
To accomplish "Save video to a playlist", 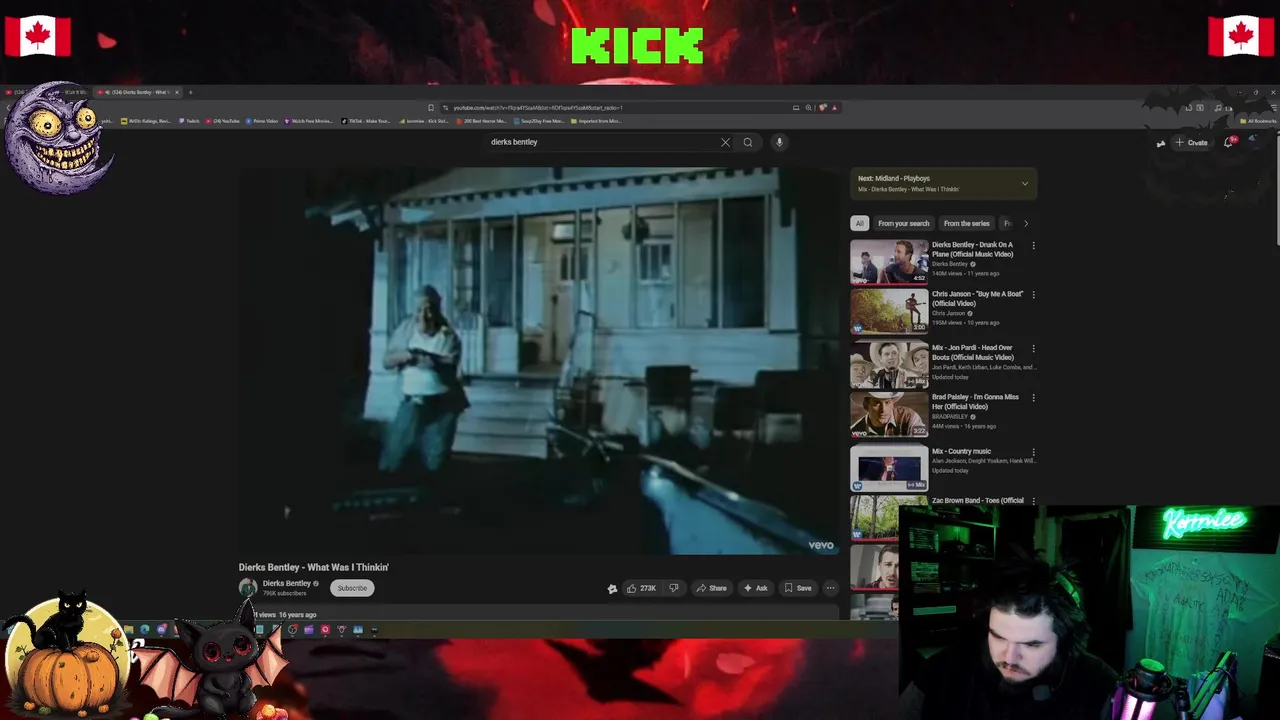I will (798, 588).
